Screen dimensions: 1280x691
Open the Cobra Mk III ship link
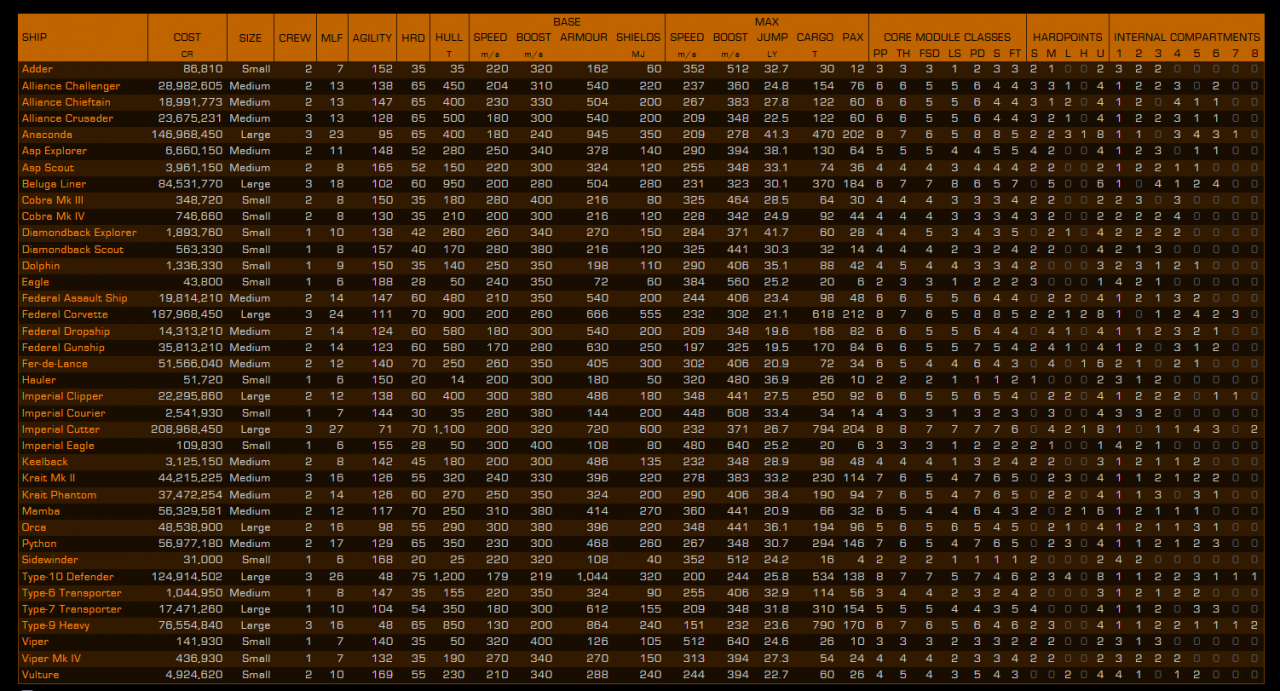point(52,200)
